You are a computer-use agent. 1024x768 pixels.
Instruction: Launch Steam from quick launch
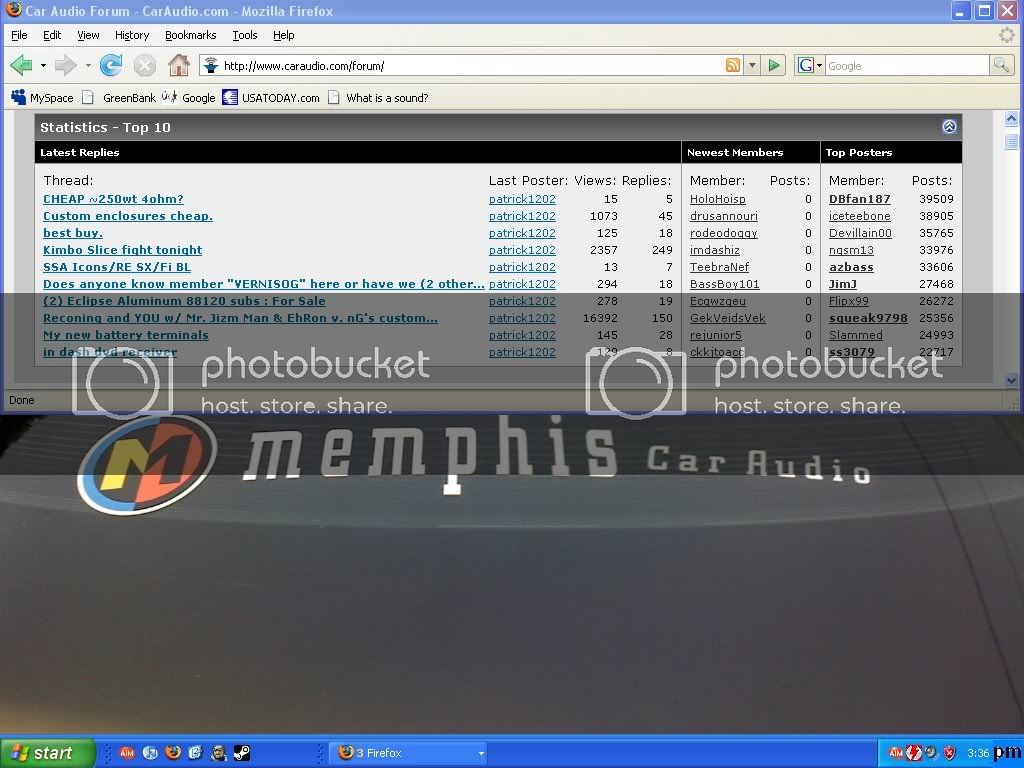click(x=242, y=753)
